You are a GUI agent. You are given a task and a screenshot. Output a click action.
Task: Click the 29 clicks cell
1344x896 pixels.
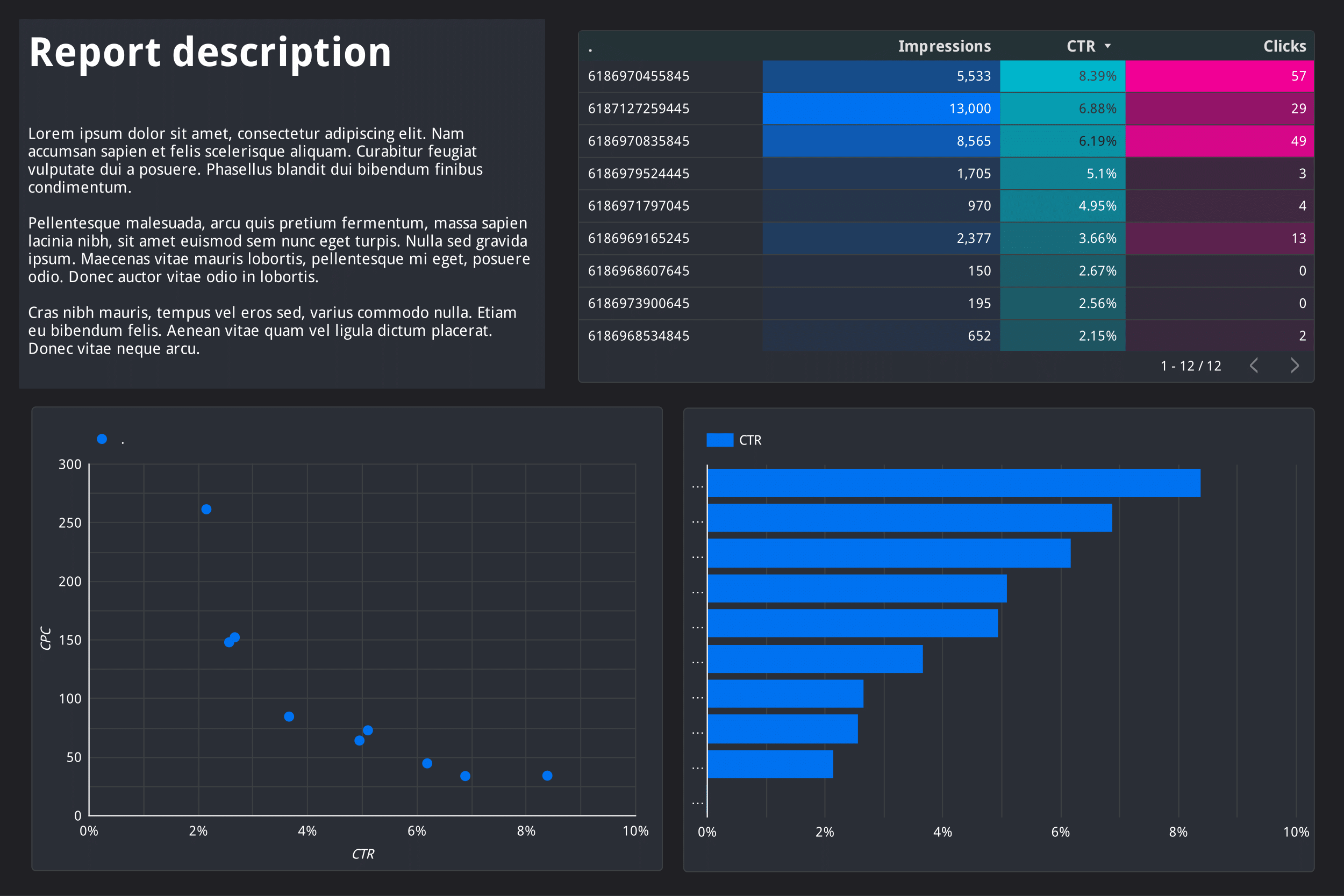pyautogui.click(x=1220, y=109)
